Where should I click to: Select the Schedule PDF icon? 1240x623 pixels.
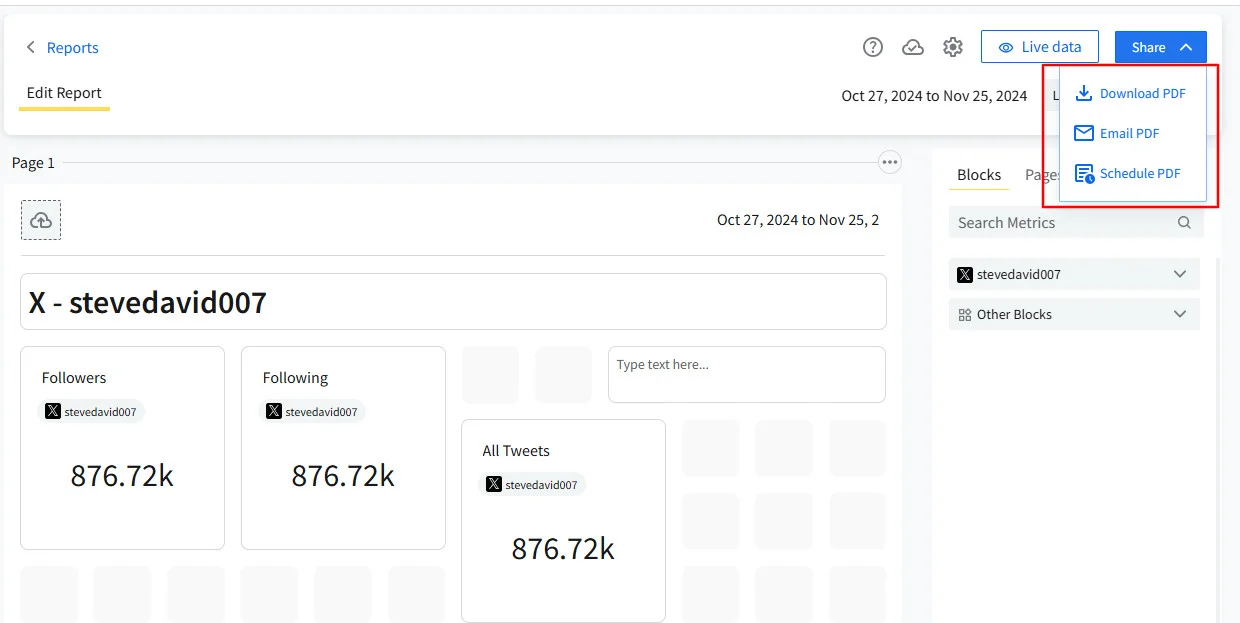1084,172
